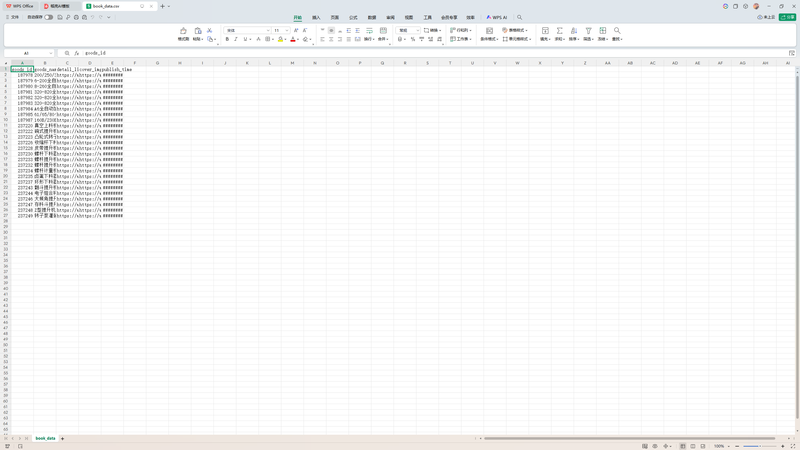Viewport: 800px width, 450px height.
Task: Select the book_data sheet tab
Action: point(45,438)
